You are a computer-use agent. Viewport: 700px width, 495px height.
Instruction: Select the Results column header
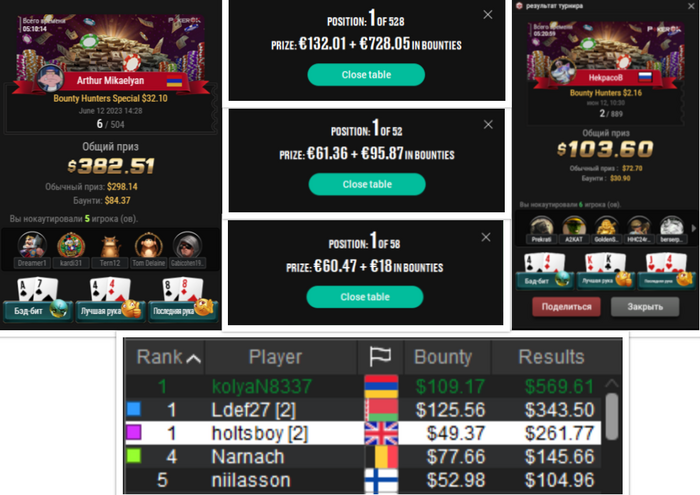point(552,357)
